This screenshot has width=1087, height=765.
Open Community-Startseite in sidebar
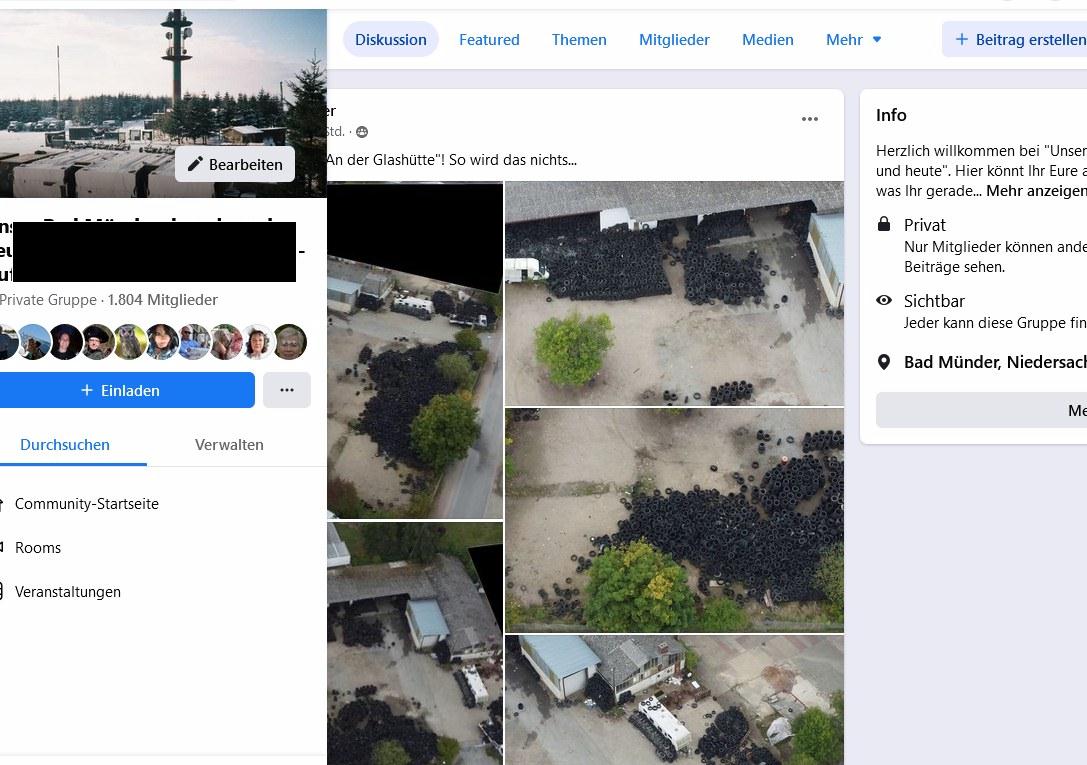87,504
